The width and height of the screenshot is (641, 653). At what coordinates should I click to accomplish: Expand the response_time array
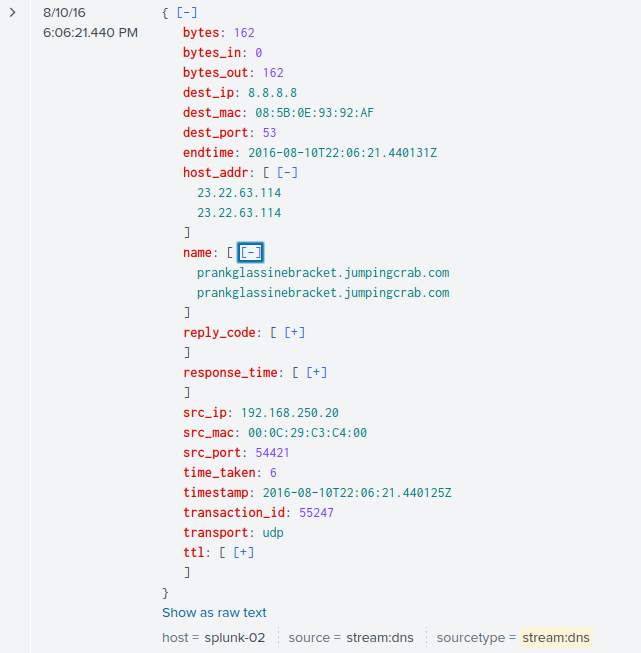pyautogui.click(x=317, y=372)
